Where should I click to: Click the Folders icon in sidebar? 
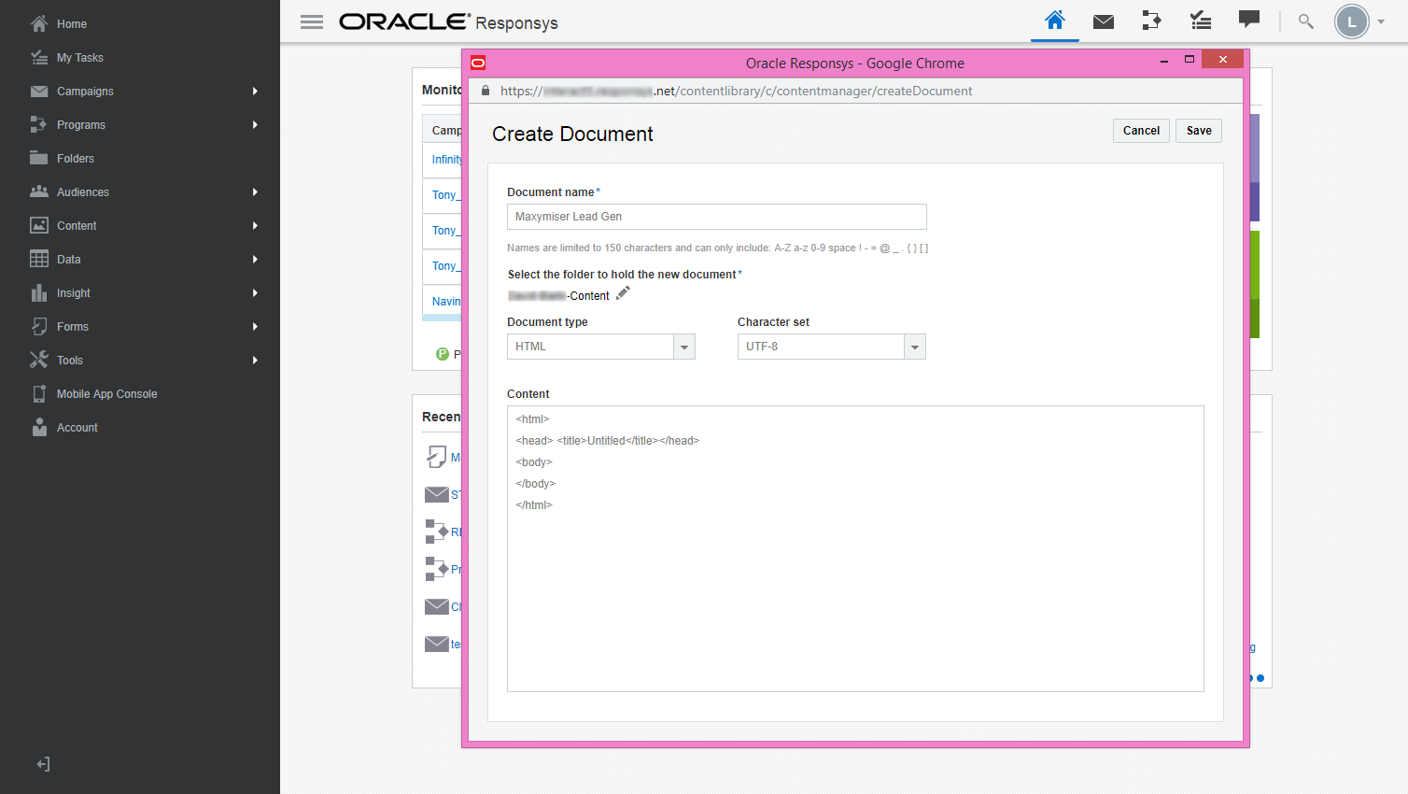coord(39,158)
